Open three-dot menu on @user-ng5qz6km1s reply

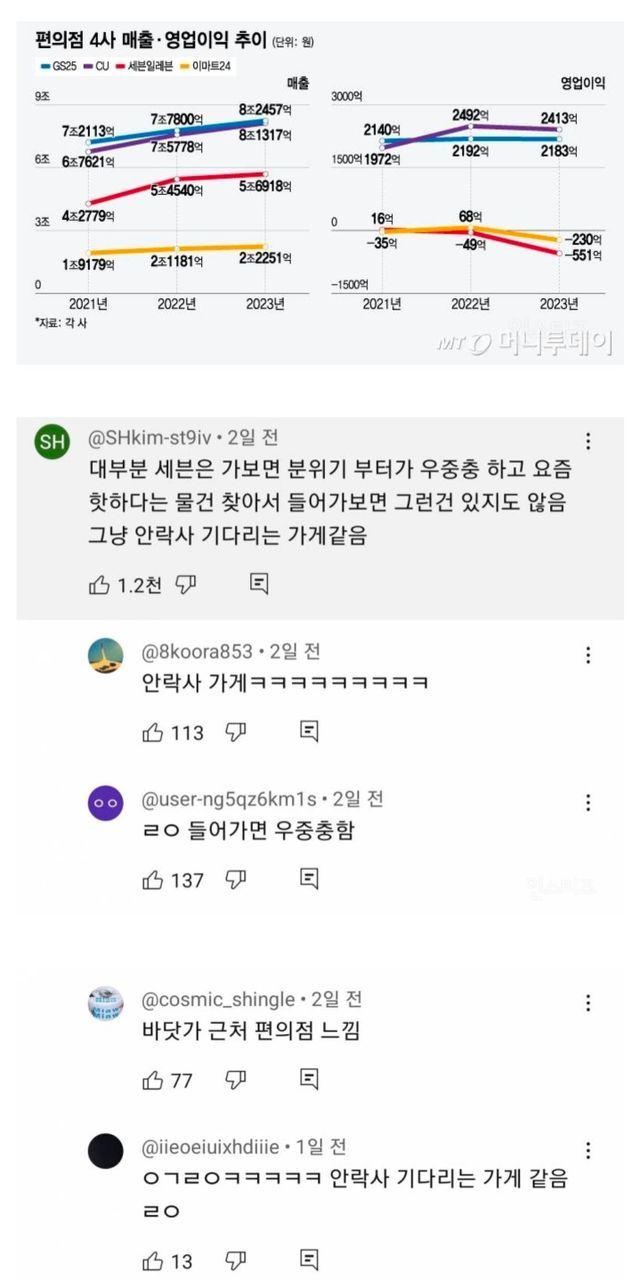click(588, 802)
